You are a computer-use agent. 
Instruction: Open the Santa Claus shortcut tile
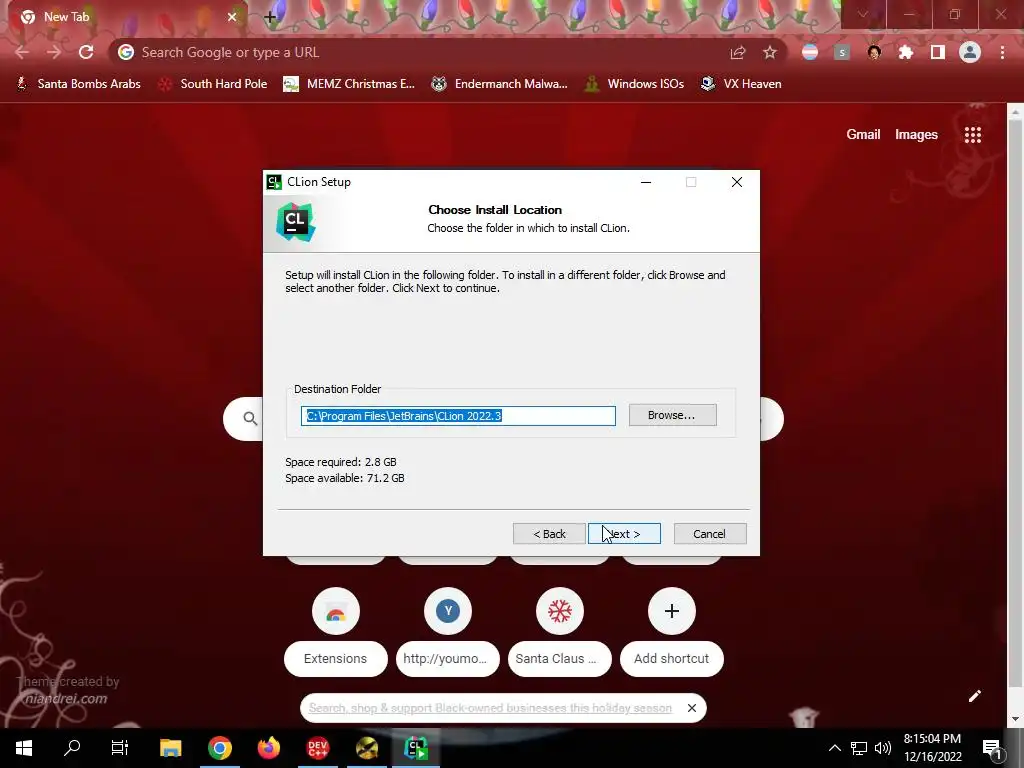click(560, 632)
